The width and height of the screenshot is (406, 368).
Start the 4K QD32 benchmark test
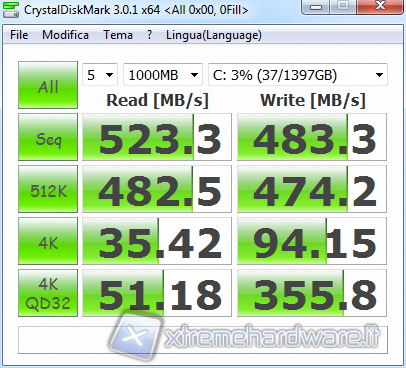pos(48,293)
